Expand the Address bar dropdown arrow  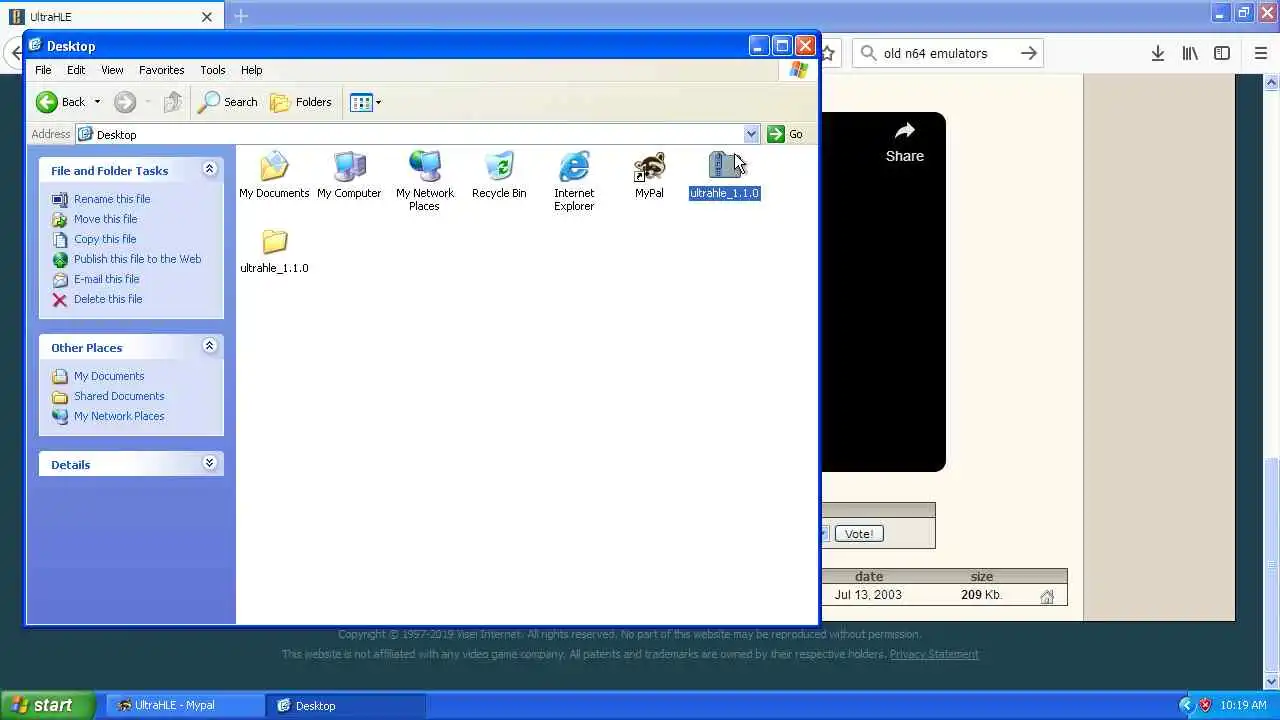coord(751,134)
